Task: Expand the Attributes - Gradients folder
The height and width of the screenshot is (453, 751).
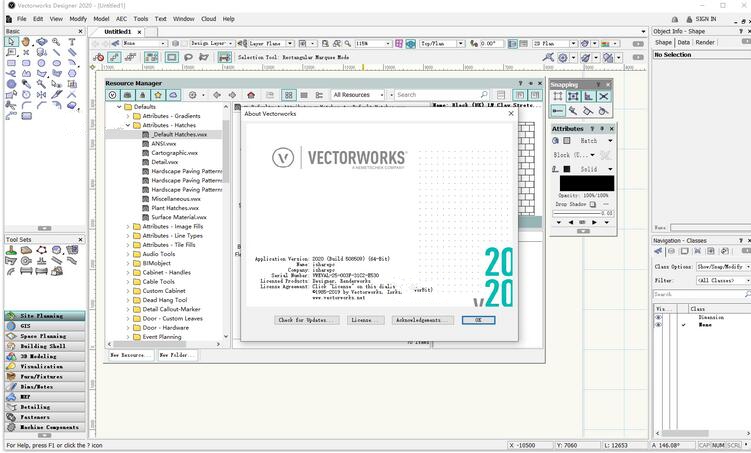Action: click(127, 116)
